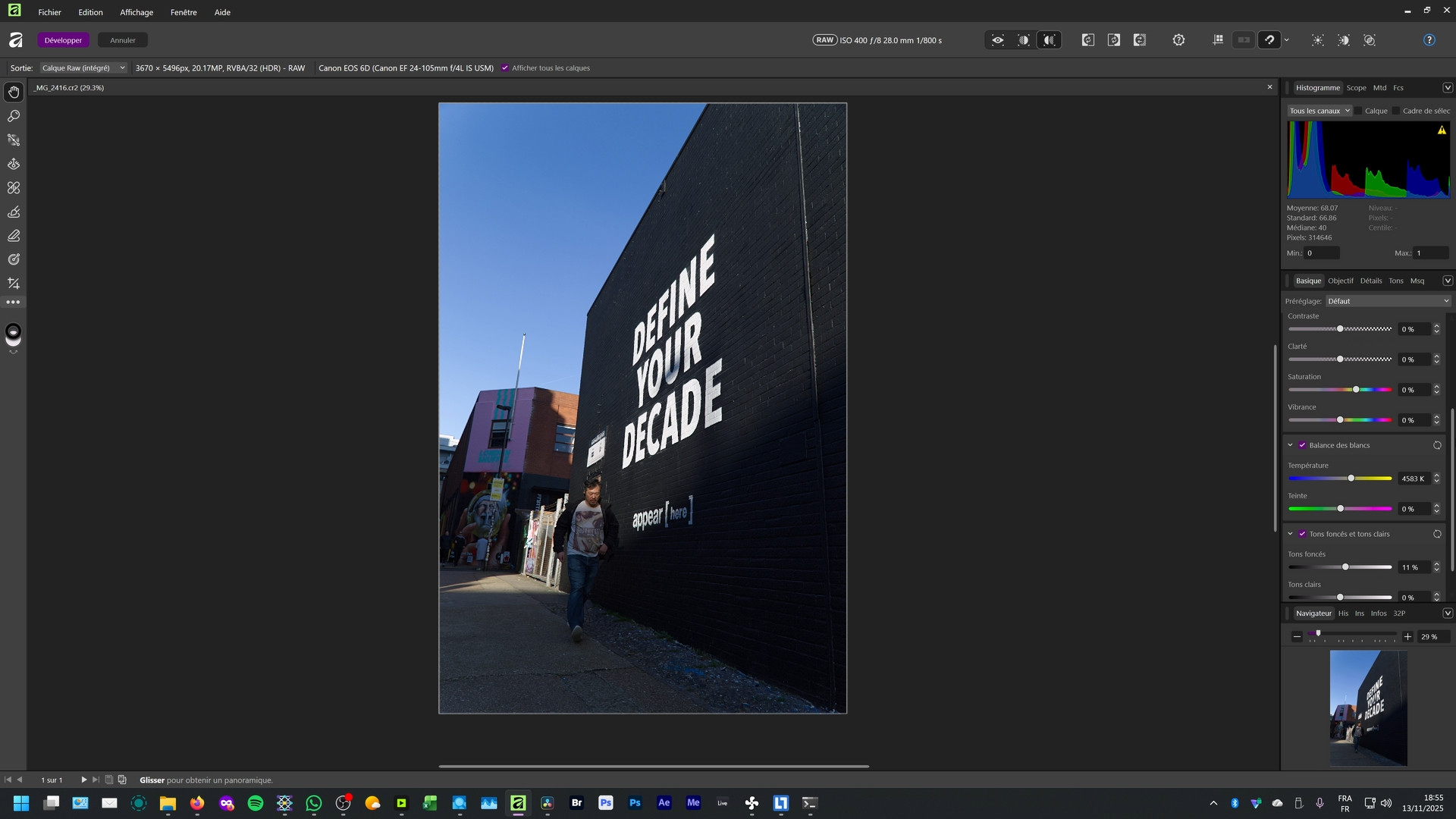The width and height of the screenshot is (1456, 819).
Task: Open the assistant settings gear icon
Action: click(1178, 40)
